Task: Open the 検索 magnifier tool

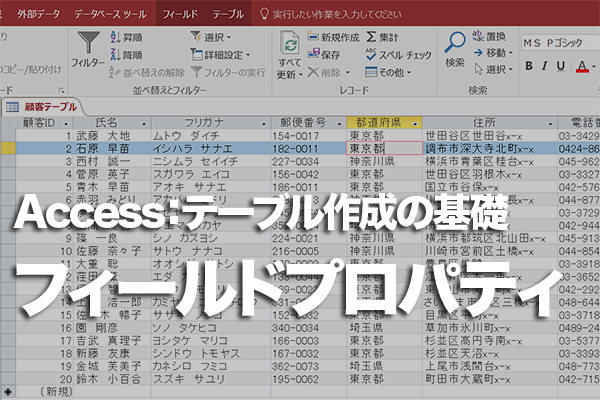Action: (x=455, y=49)
